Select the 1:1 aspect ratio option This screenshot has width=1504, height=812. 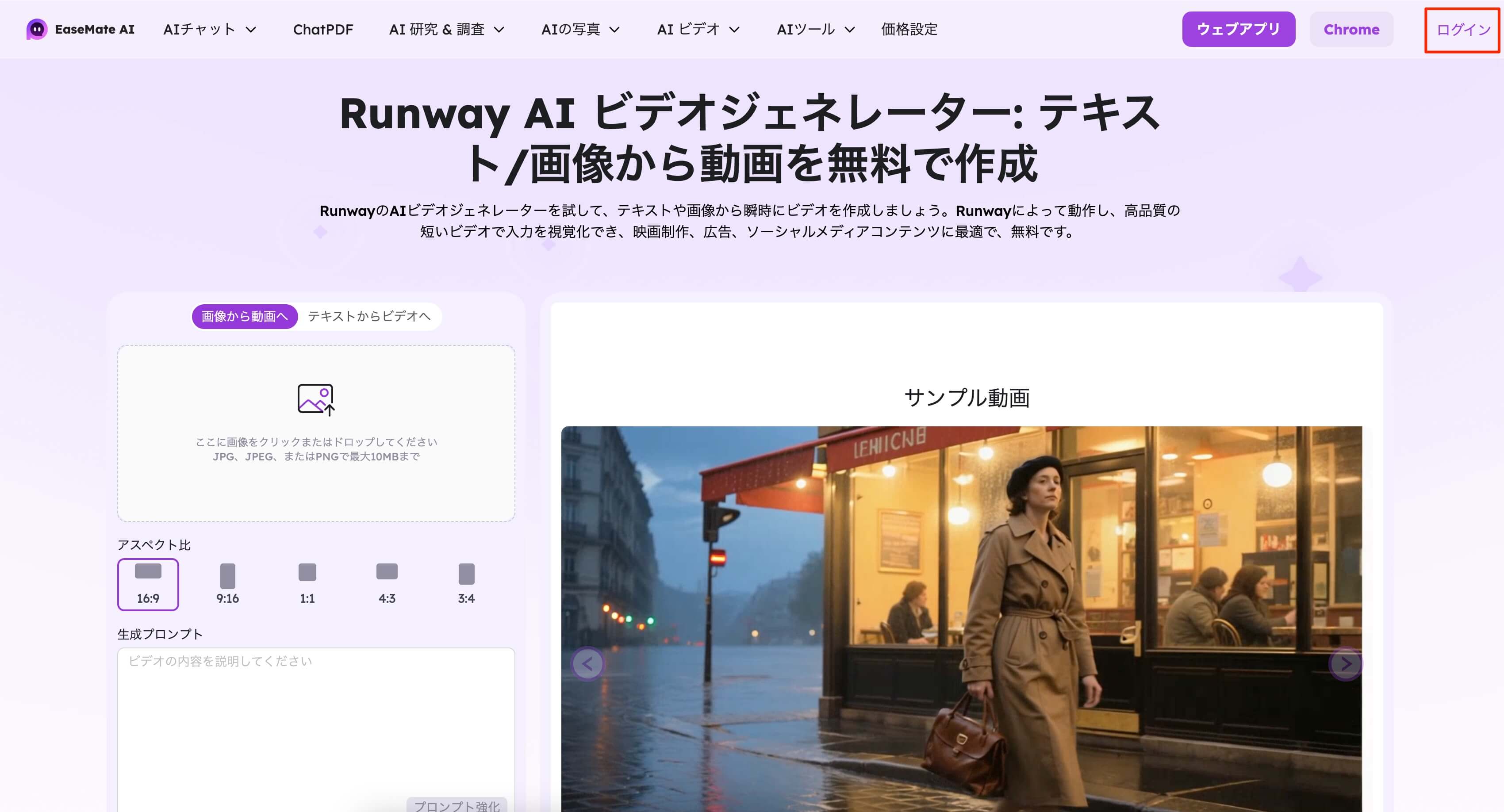[x=307, y=584]
